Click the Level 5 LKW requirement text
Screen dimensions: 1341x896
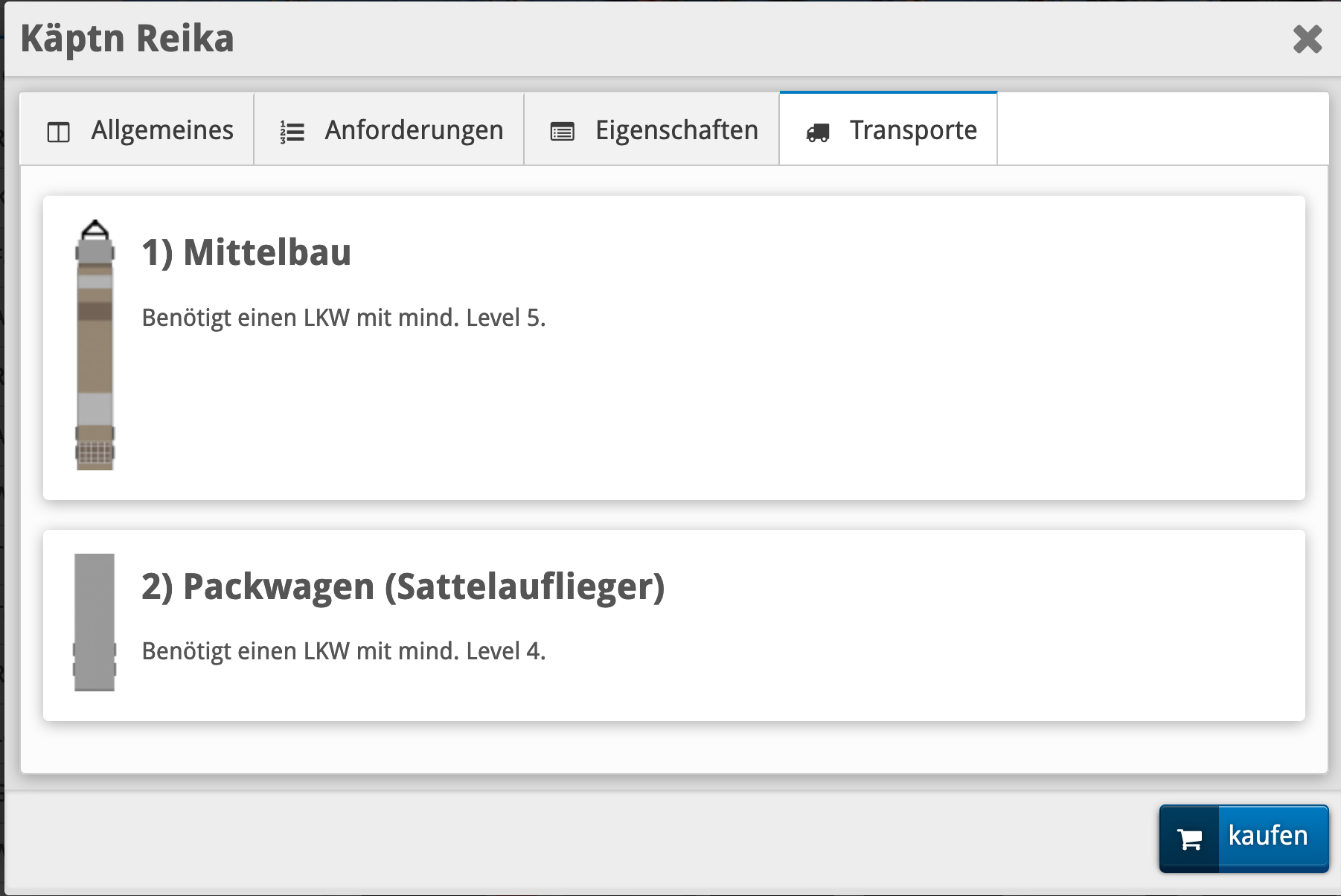click(344, 318)
